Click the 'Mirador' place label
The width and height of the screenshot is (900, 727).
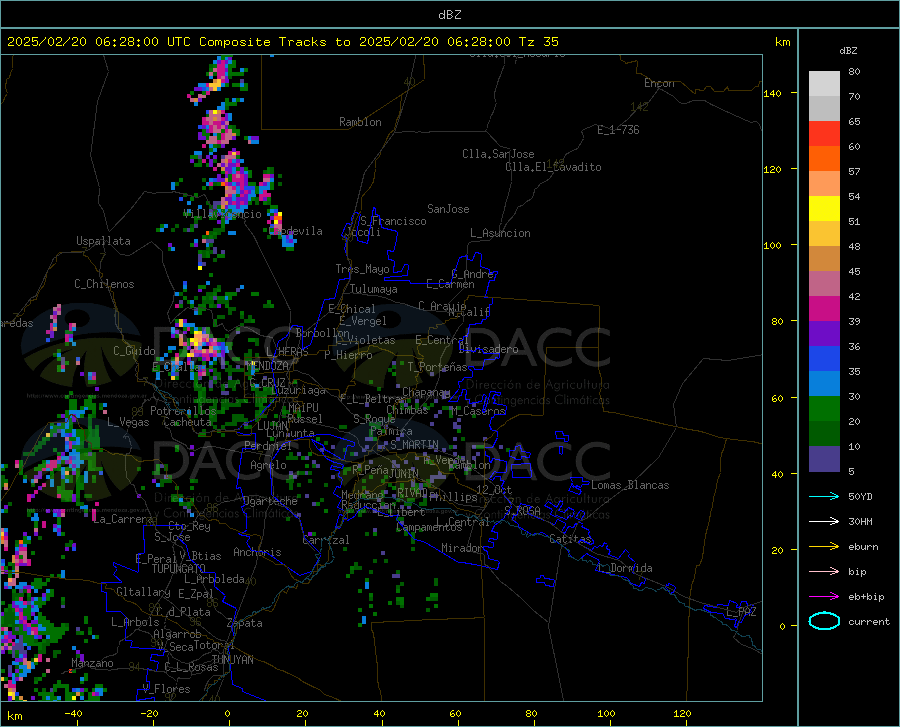(x=462, y=548)
